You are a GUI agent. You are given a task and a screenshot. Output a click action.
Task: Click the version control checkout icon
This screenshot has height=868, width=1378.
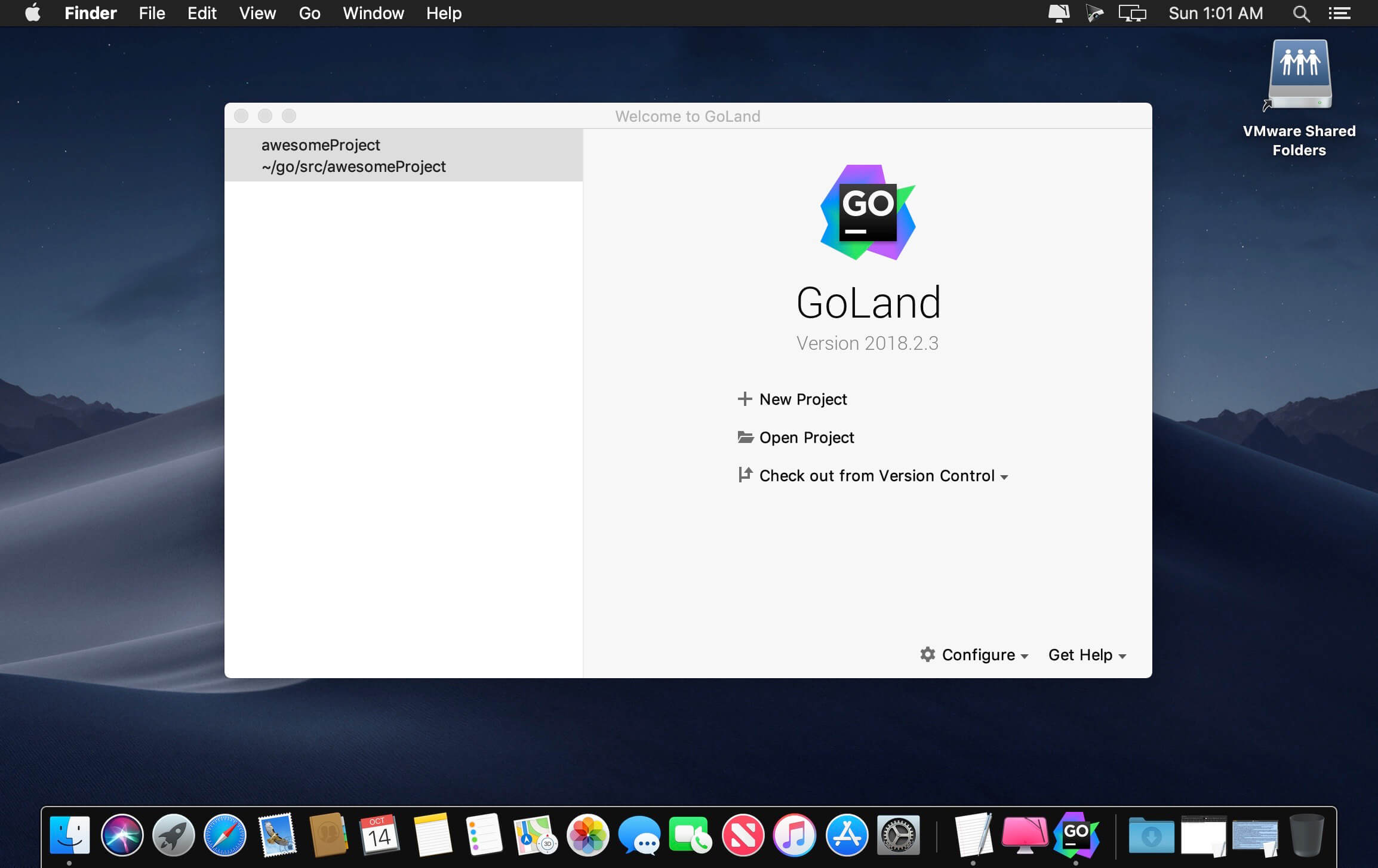745,475
